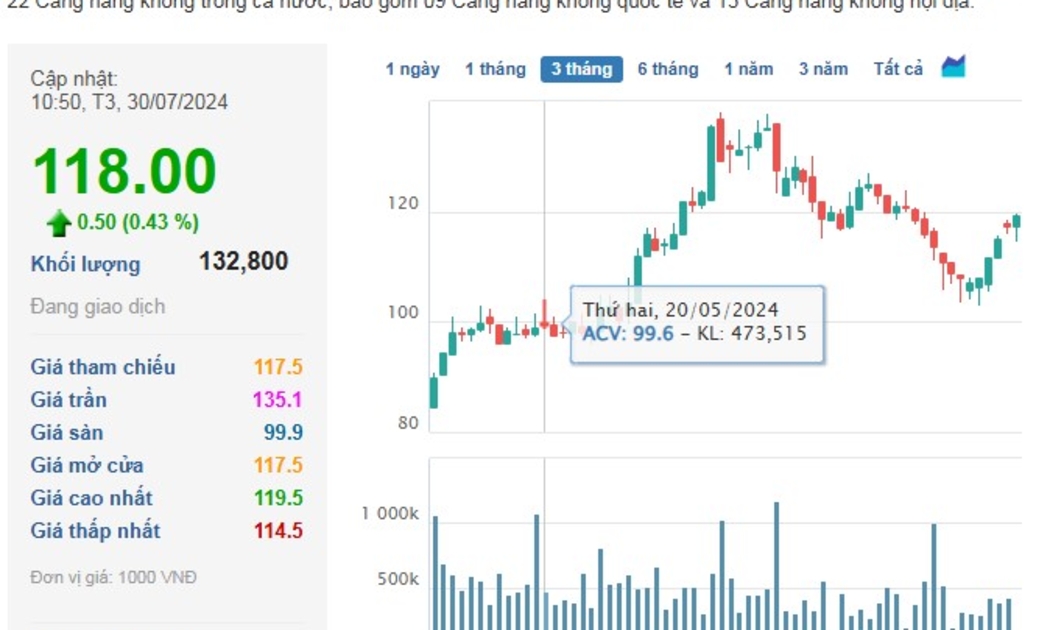
Task: Select the 1 tháng time range tab
Action: (494, 69)
